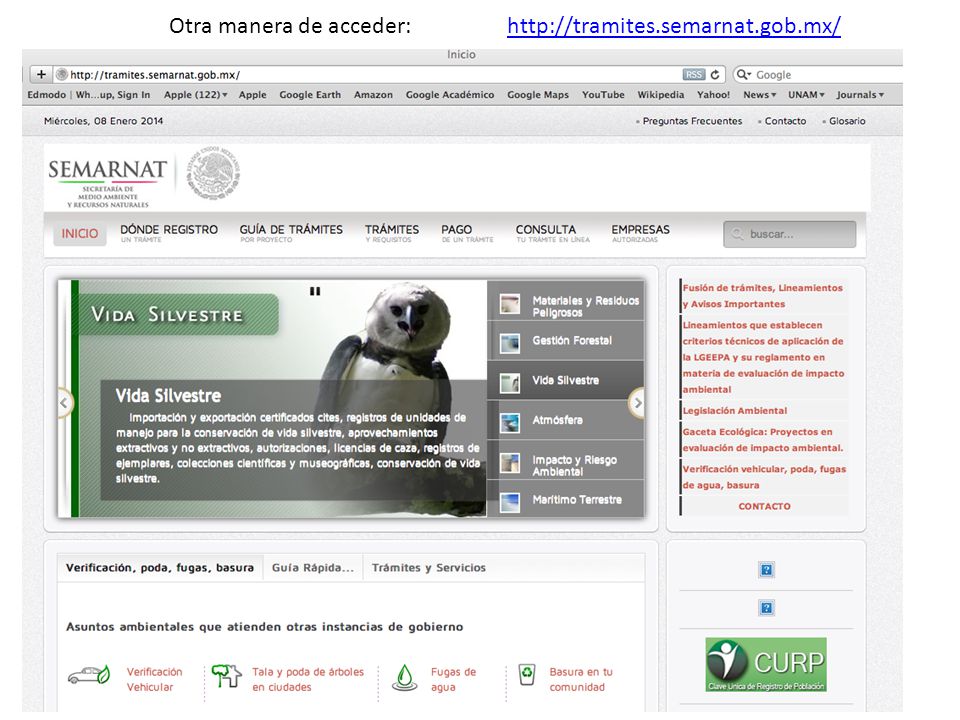Open the Google Académico bookmark
This screenshot has width=960, height=720.
pos(449,95)
